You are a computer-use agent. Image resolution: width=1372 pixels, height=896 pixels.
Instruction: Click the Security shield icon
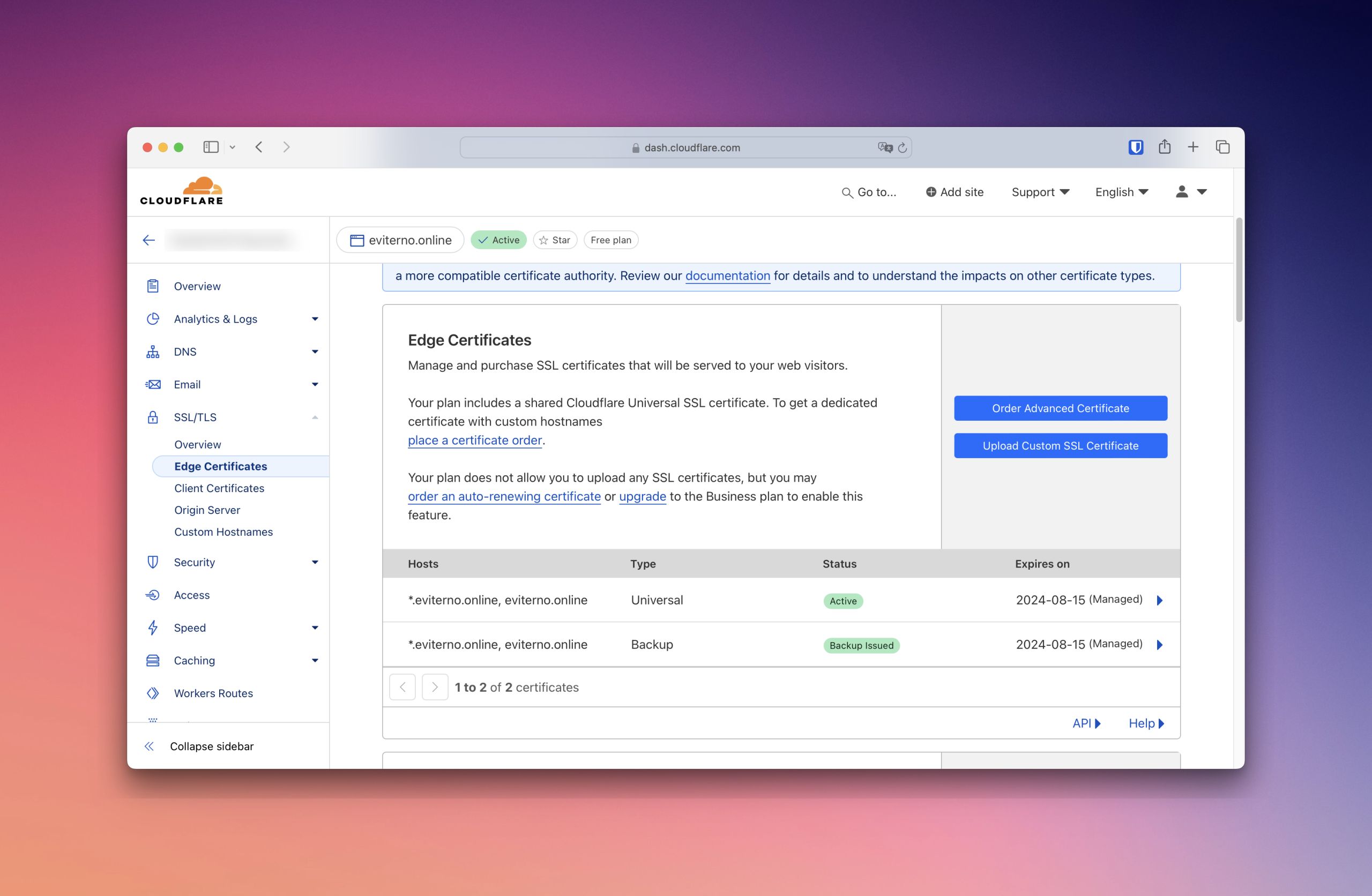click(x=153, y=562)
